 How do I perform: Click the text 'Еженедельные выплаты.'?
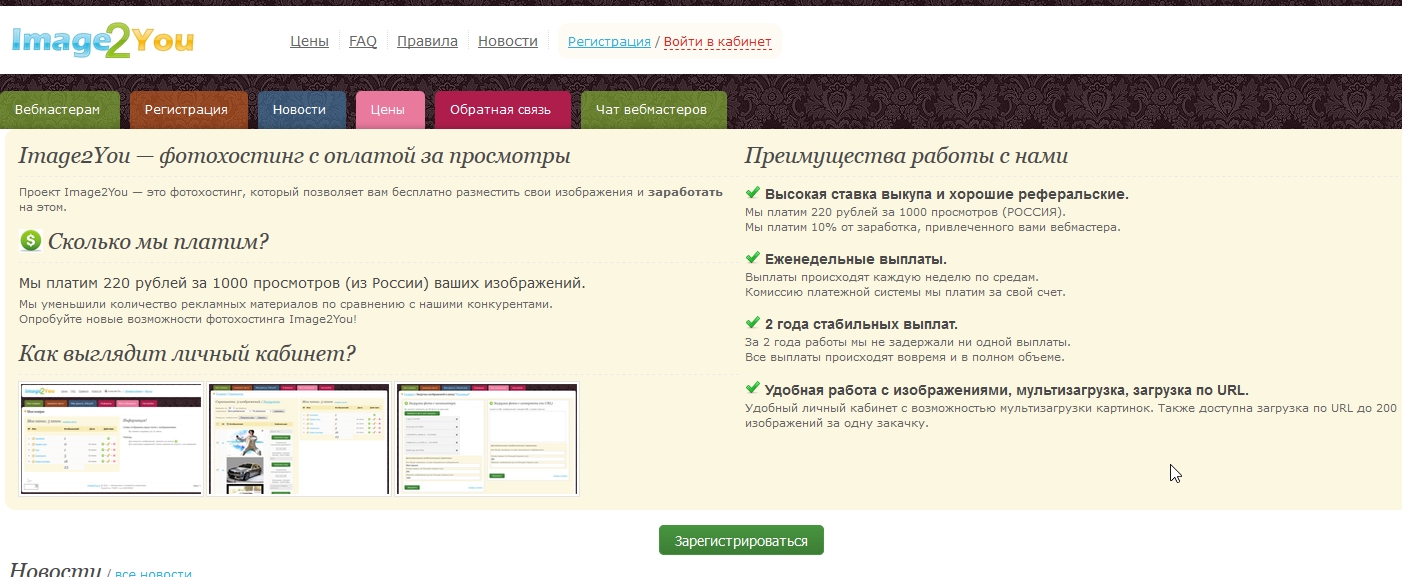point(856,259)
